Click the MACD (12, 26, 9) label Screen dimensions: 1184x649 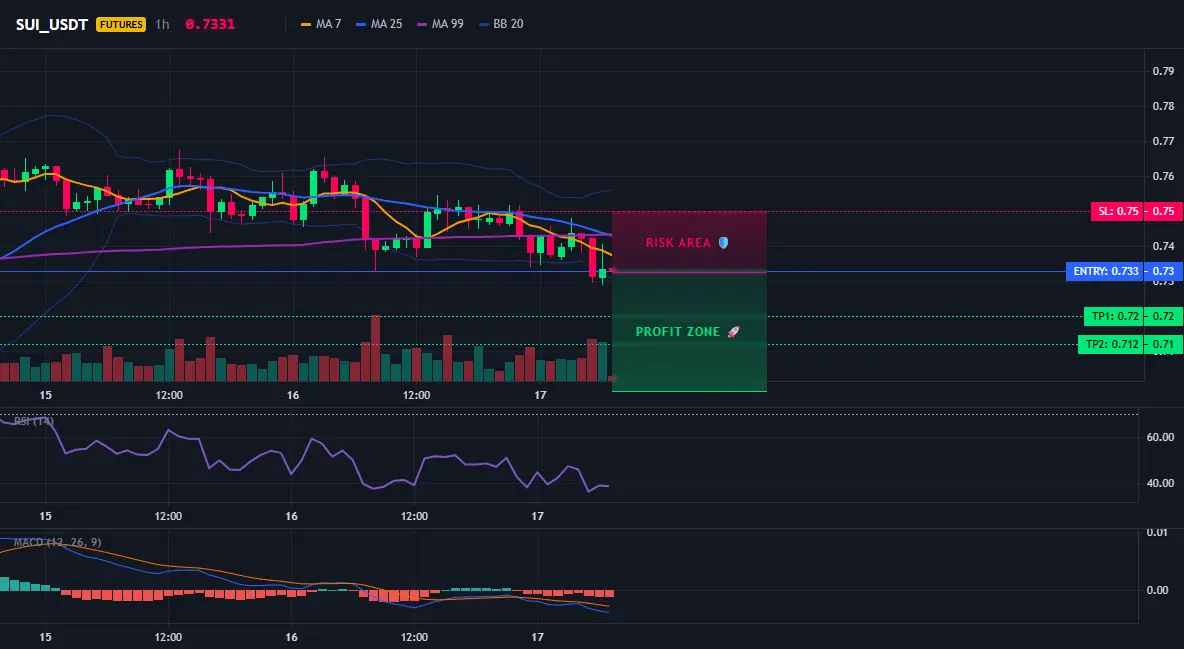(x=57, y=542)
